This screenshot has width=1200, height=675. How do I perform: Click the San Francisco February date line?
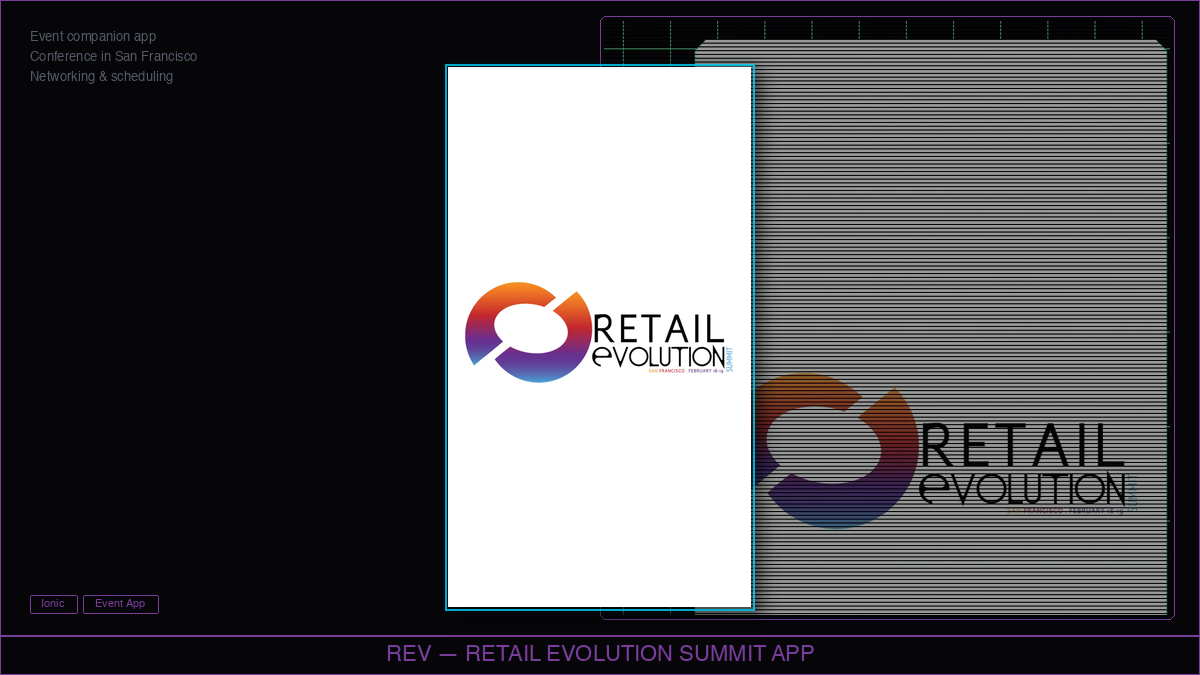[685, 371]
